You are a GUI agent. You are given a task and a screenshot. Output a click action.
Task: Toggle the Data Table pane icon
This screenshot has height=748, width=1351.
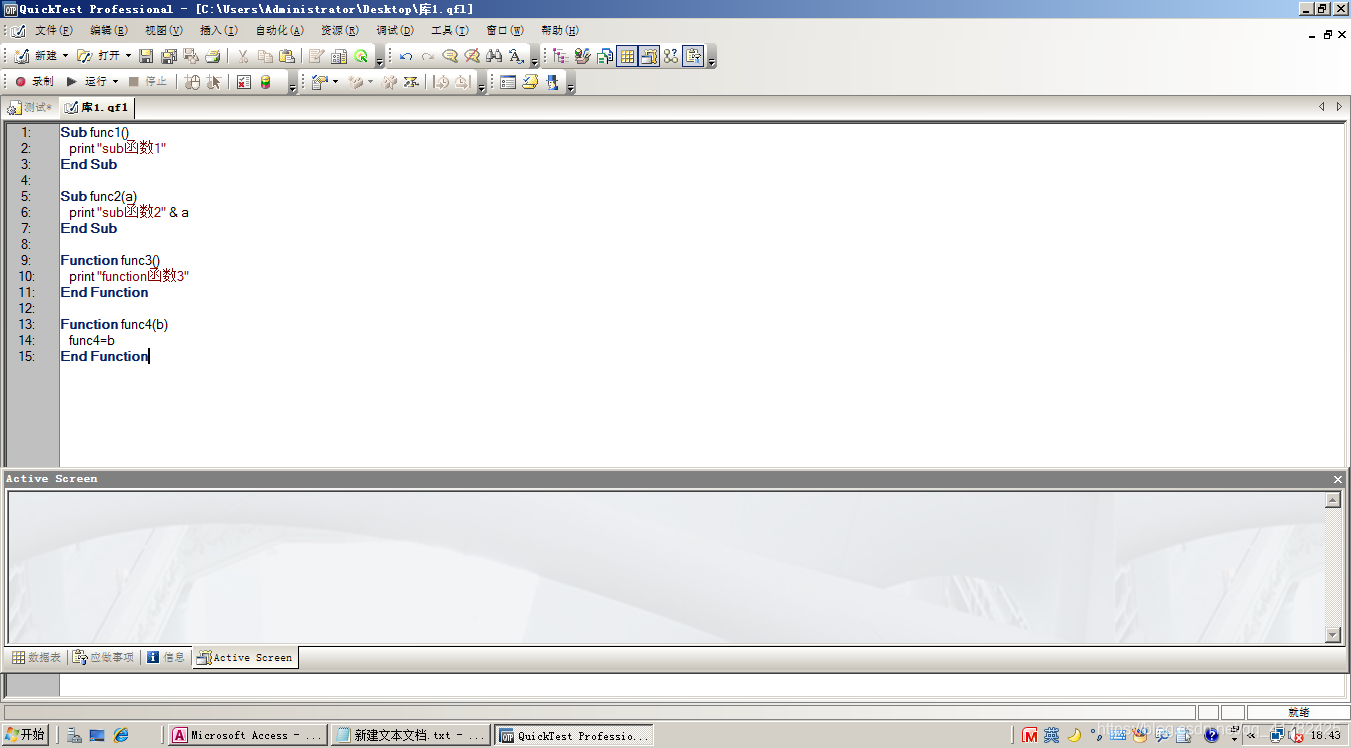point(627,56)
